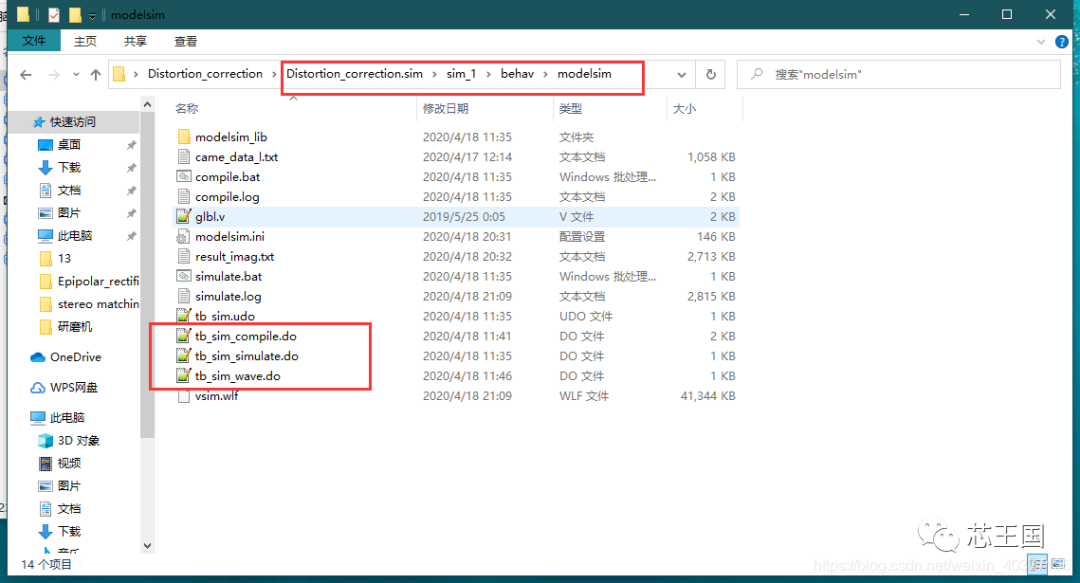Select the result_imag.txt file icon
The image size is (1080, 583).
point(184,256)
